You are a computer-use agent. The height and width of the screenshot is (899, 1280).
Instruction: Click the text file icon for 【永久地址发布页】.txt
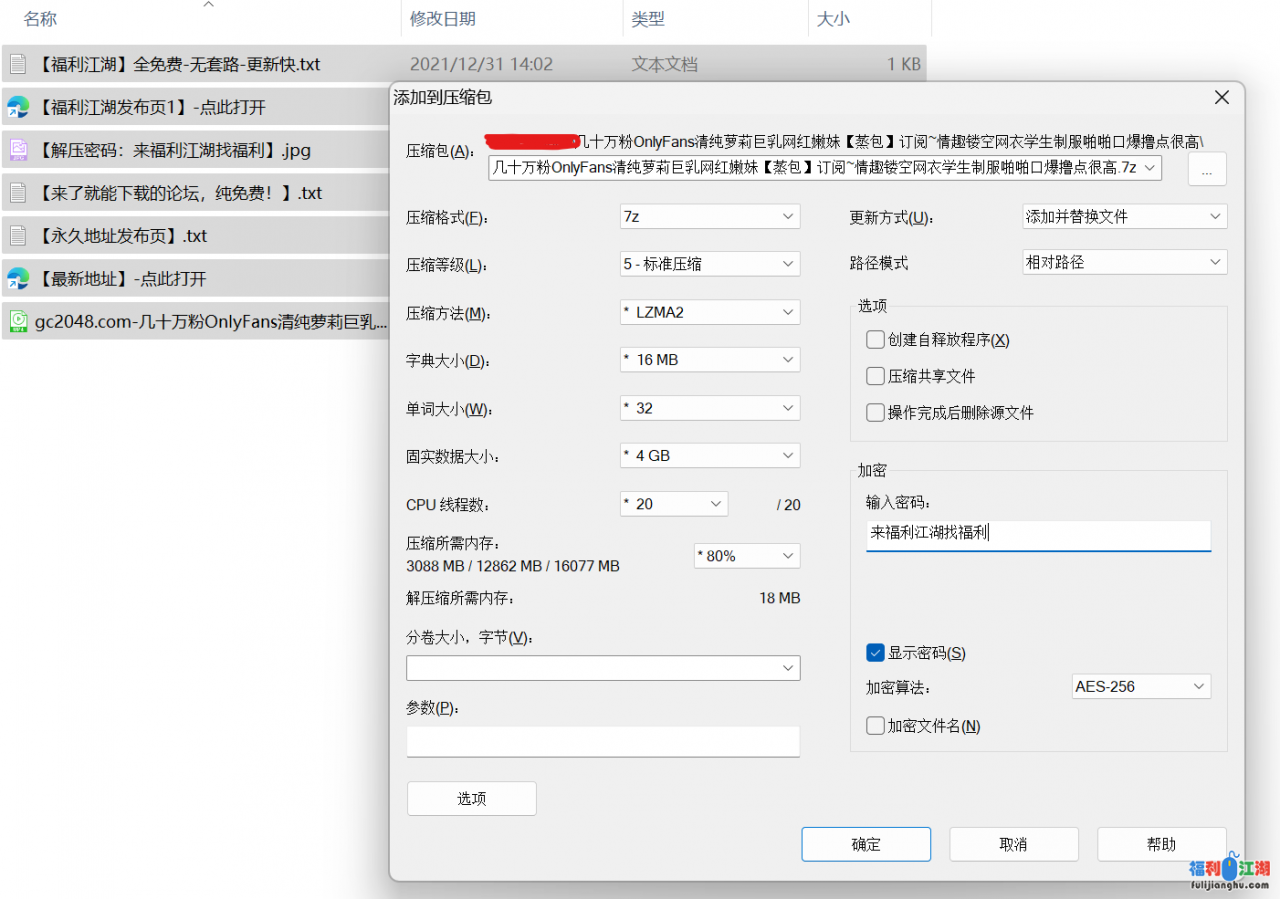pos(17,236)
